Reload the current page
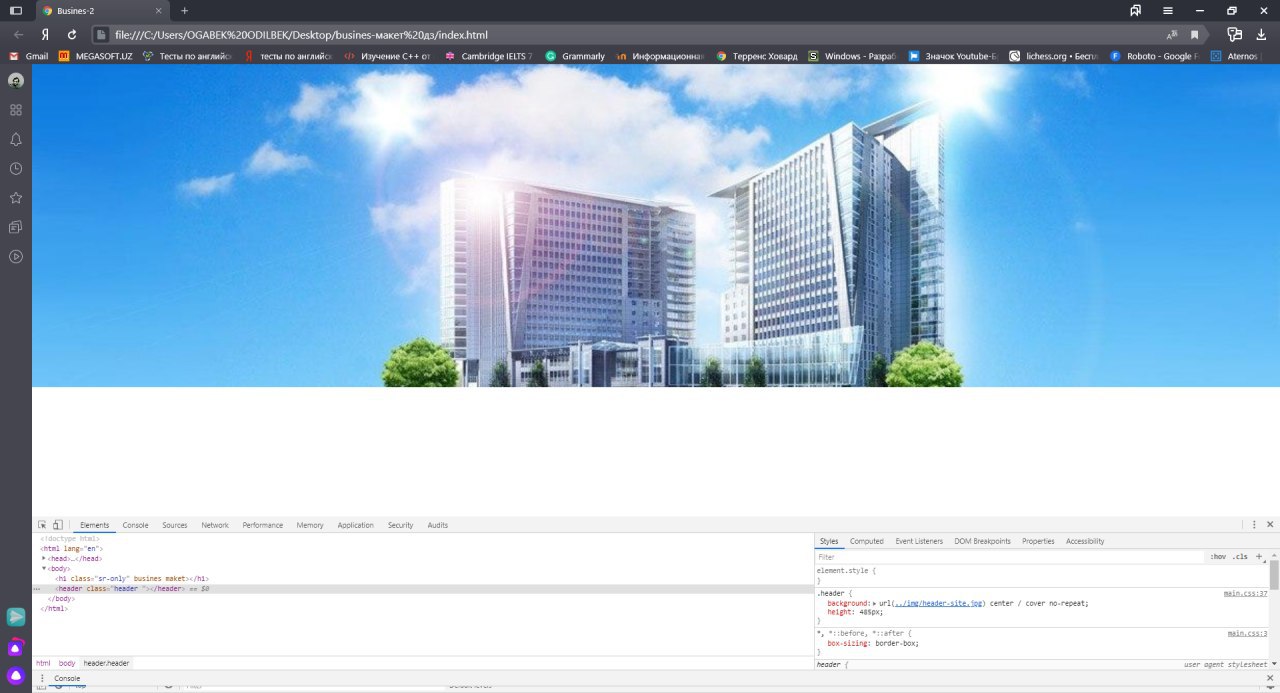This screenshot has width=1280, height=693. 72,34
